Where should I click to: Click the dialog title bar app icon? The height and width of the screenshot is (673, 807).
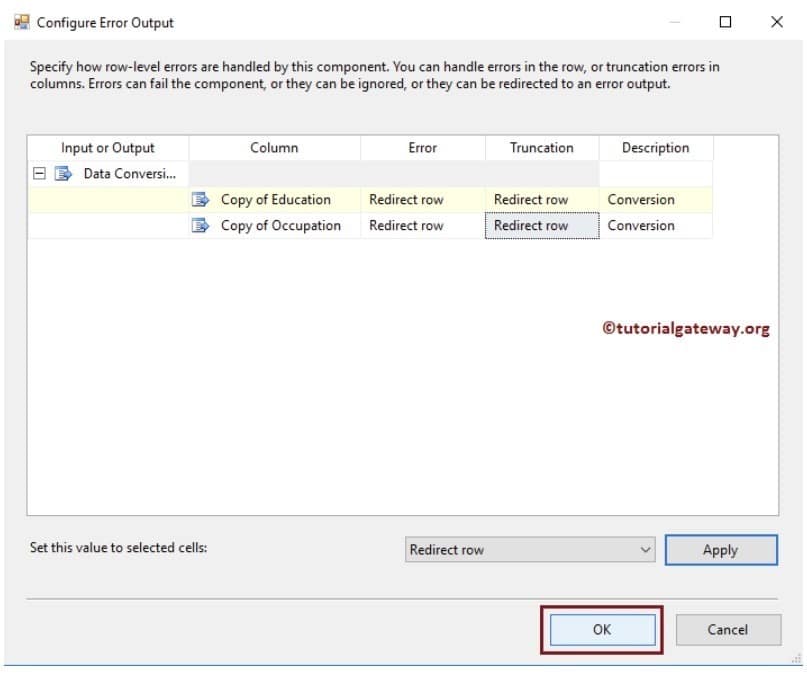(22, 21)
